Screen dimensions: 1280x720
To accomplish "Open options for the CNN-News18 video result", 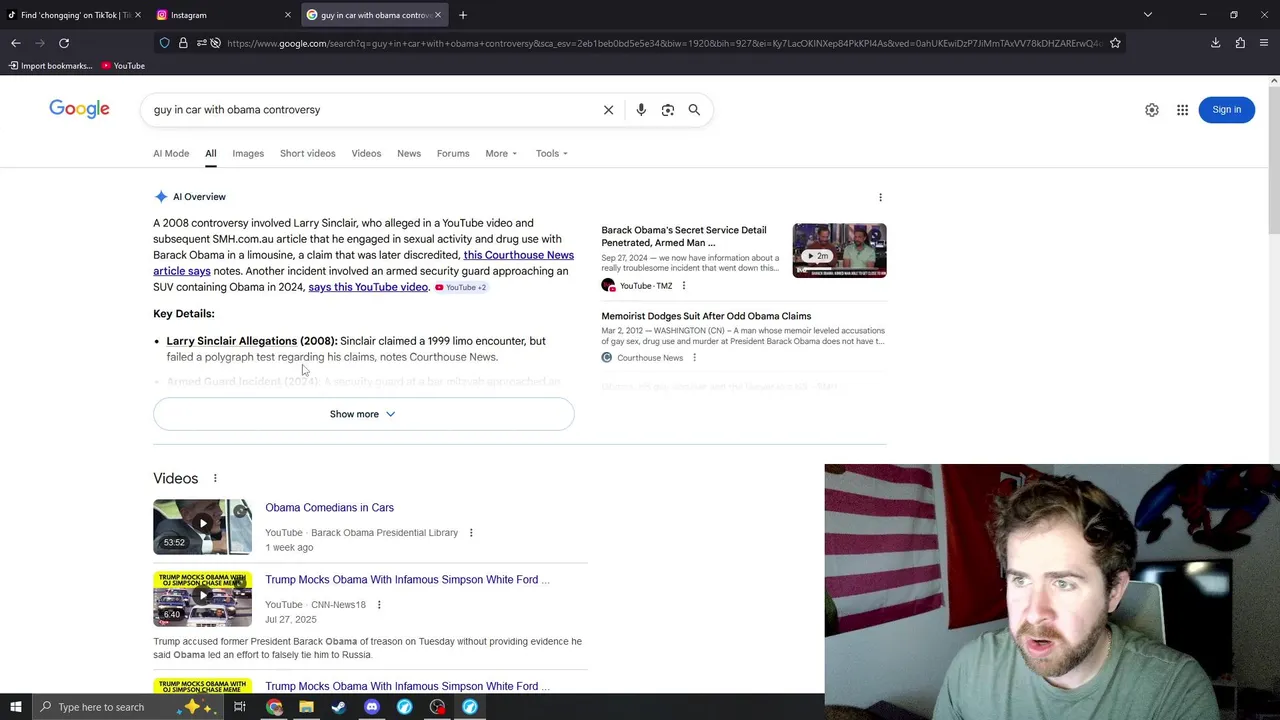I will click(379, 605).
